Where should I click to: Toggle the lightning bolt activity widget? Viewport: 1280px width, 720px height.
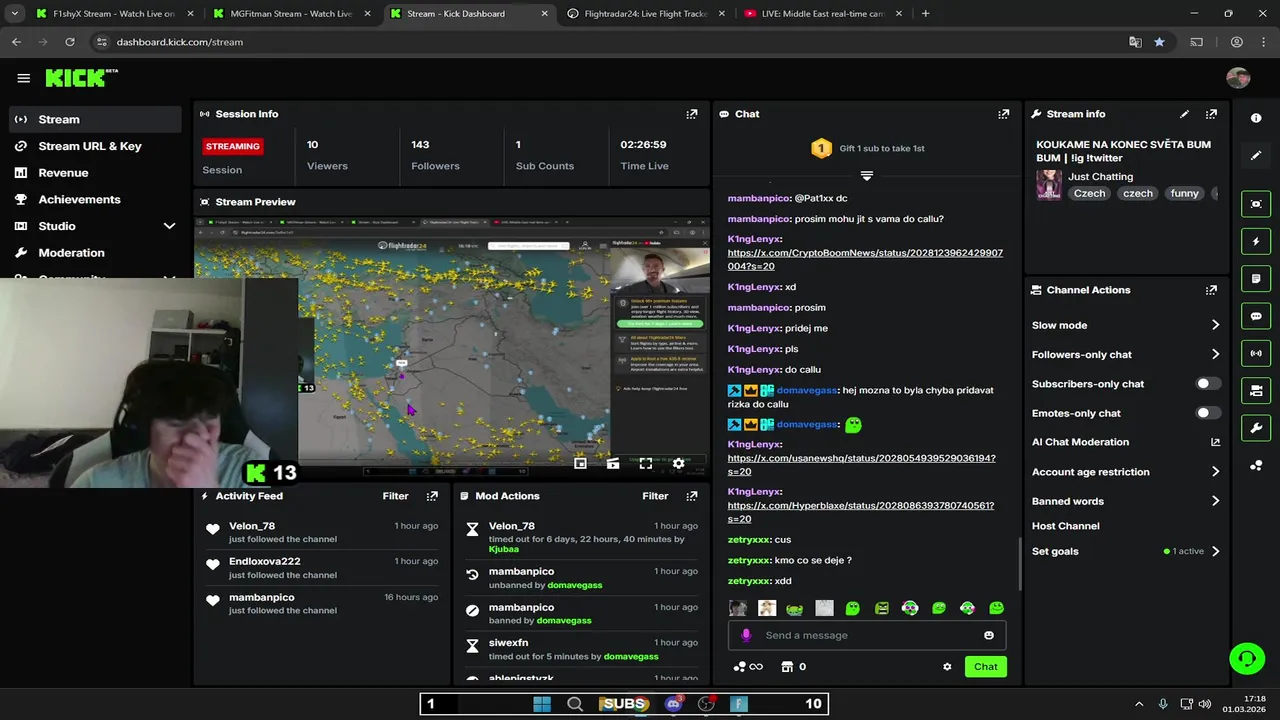click(x=1256, y=241)
